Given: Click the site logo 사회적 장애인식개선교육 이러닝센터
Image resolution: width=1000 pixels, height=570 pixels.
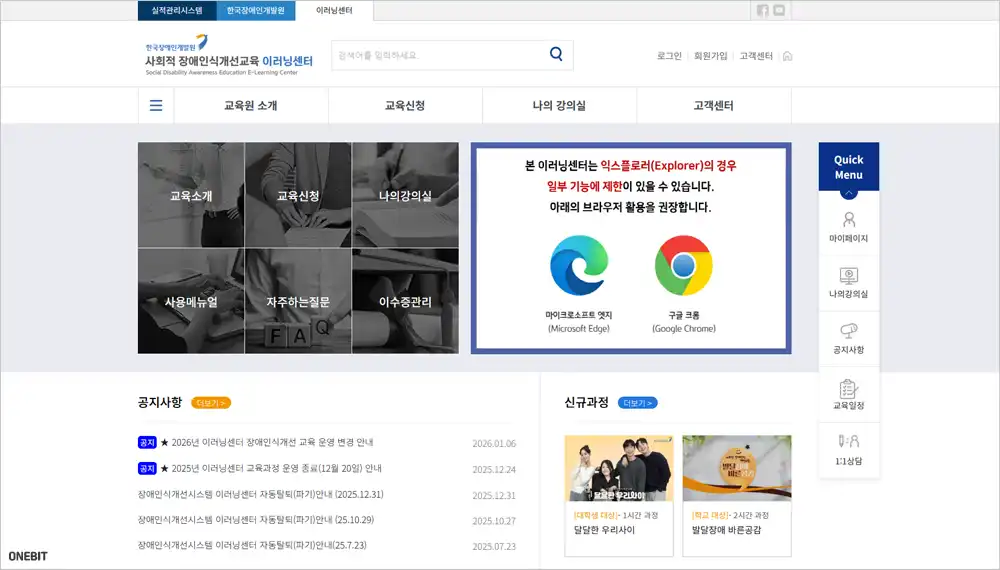Looking at the screenshot, I should pyautogui.click(x=228, y=55).
